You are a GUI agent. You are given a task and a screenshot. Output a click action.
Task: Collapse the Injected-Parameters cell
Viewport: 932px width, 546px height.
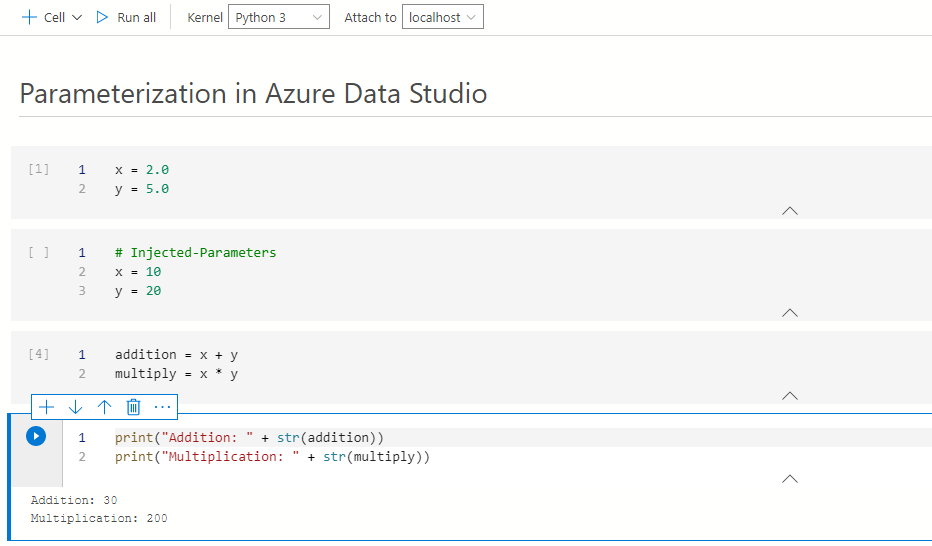[789, 313]
